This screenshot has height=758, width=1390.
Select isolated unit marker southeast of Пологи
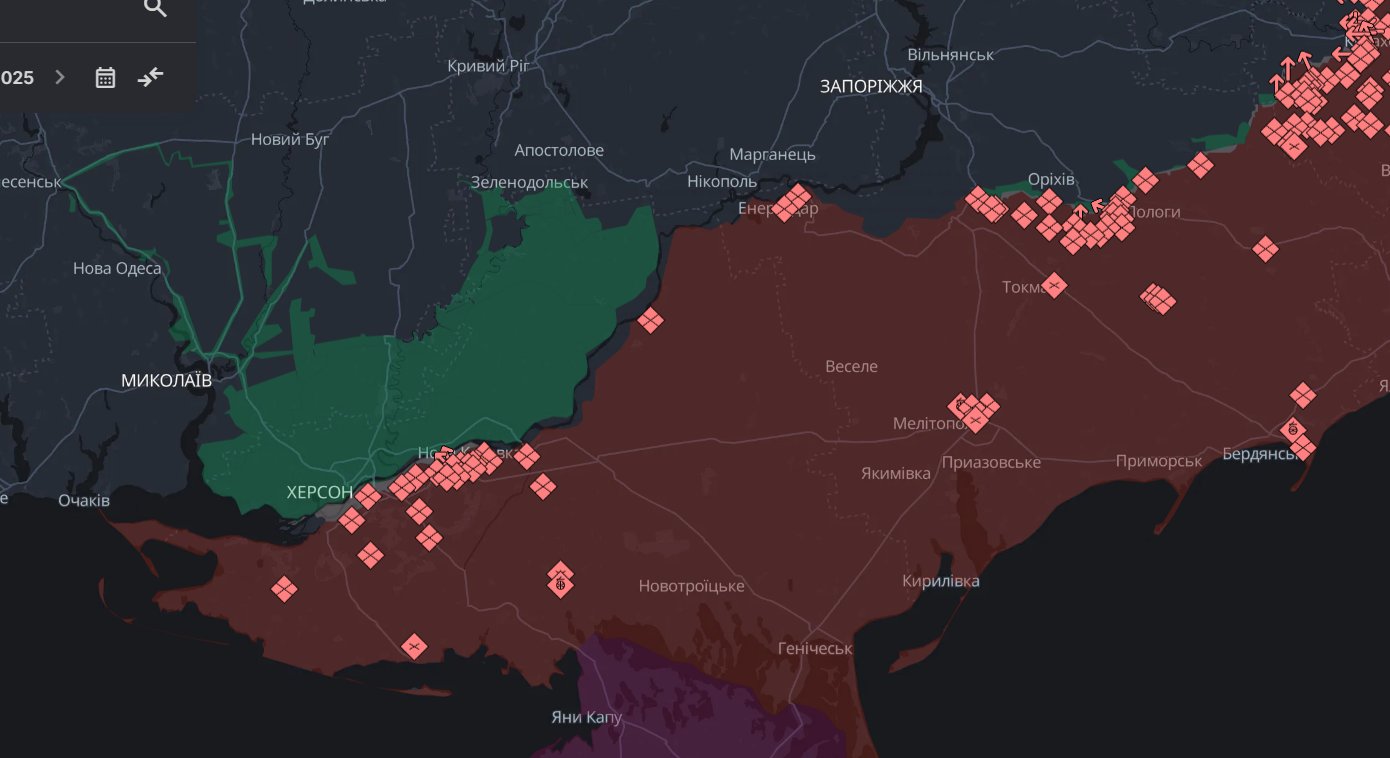pyautogui.click(x=1266, y=248)
